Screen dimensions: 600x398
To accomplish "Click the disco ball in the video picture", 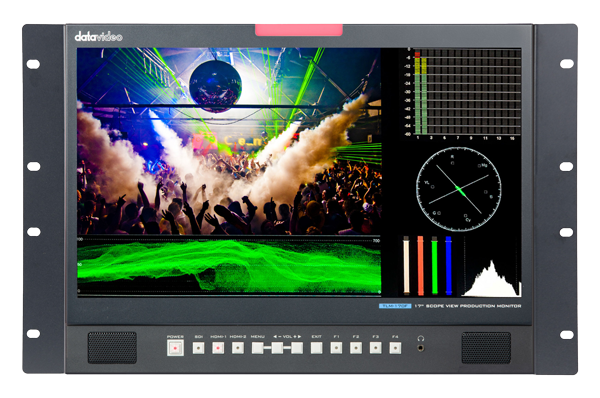I will tap(215, 86).
